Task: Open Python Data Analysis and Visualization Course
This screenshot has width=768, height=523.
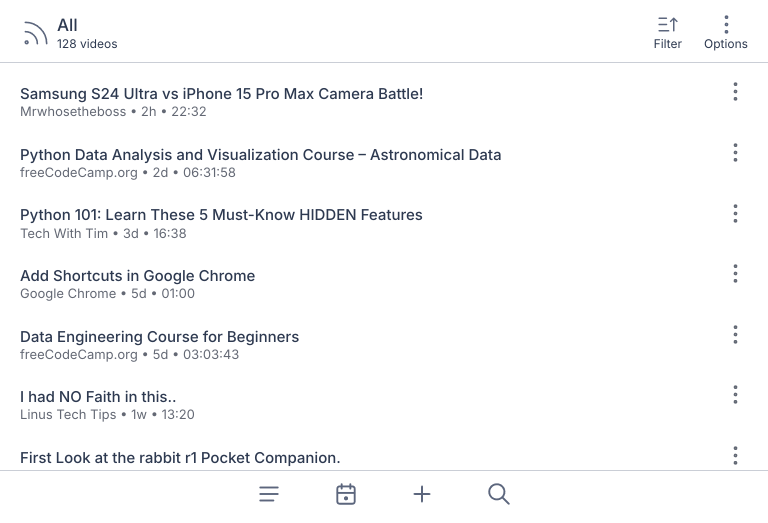Action: pyautogui.click(x=260, y=155)
